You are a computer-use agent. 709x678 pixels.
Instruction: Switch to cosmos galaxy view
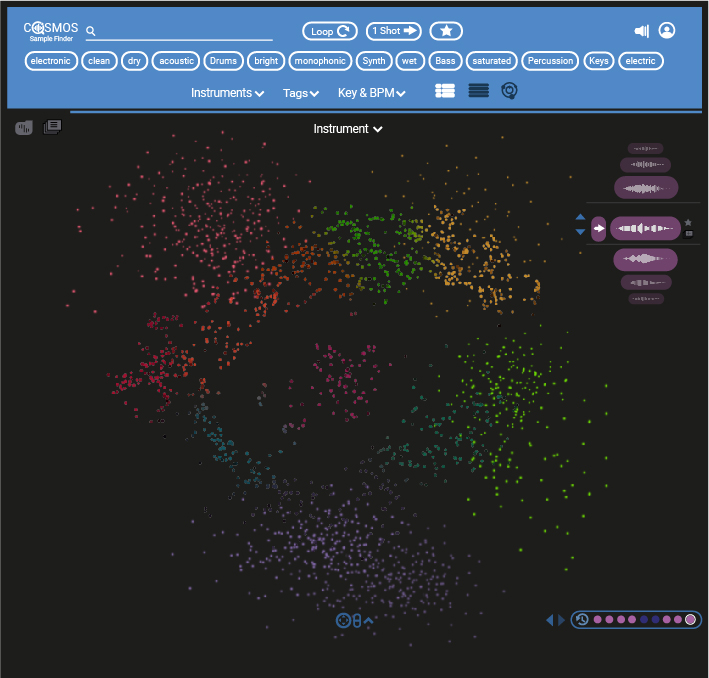509,91
